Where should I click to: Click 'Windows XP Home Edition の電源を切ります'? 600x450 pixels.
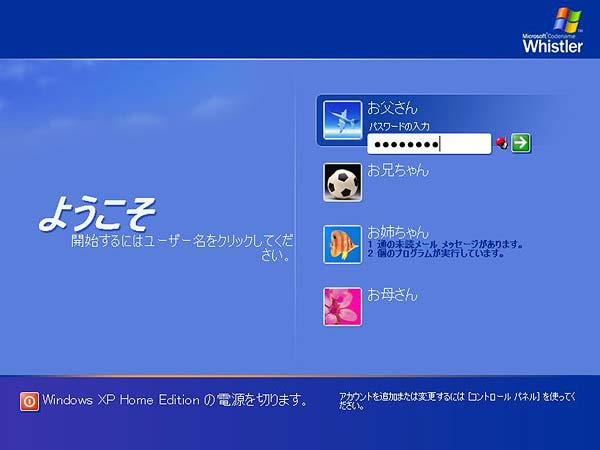coord(175,400)
